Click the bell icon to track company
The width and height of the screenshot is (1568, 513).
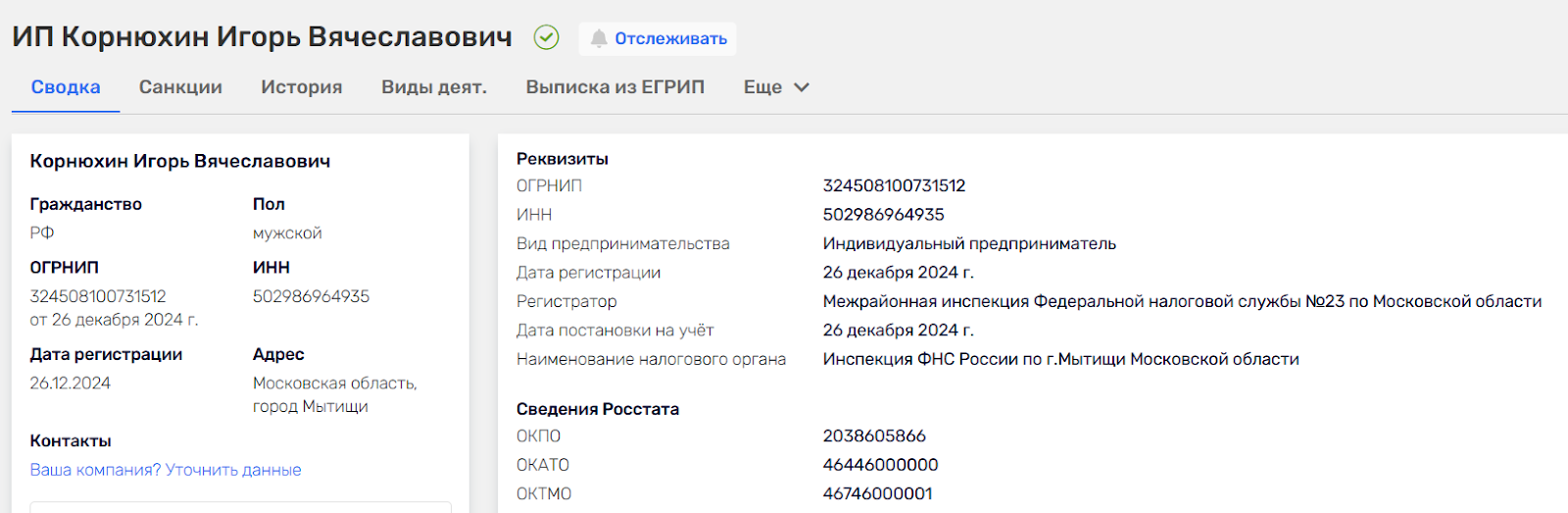click(x=599, y=38)
